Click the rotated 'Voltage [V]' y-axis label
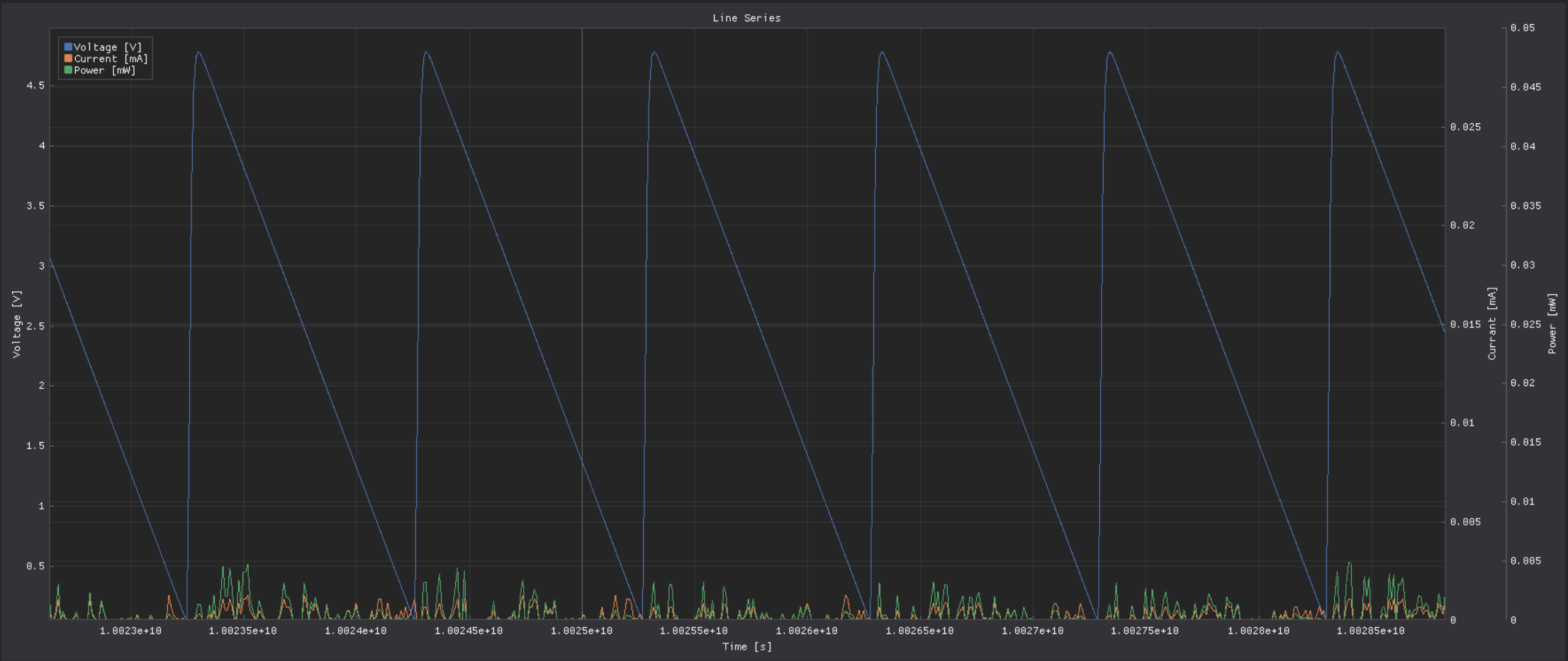The height and width of the screenshot is (661, 1568). (x=17, y=324)
